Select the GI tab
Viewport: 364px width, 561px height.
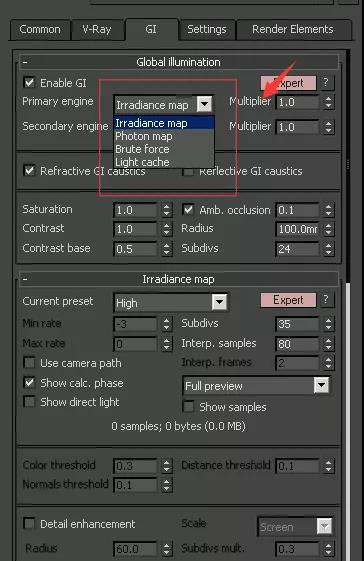coord(151,29)
